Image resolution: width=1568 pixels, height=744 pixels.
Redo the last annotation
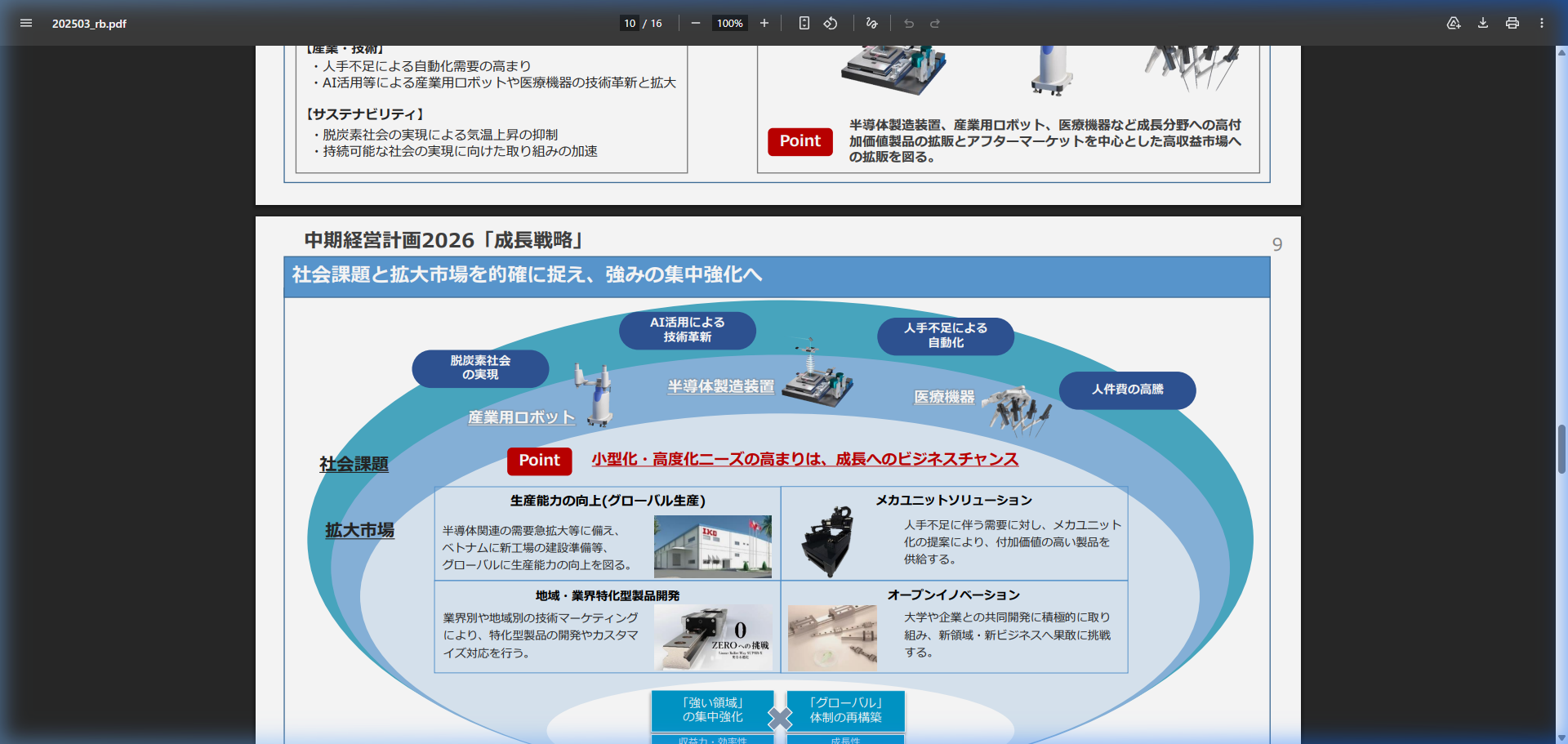point(933,24)
